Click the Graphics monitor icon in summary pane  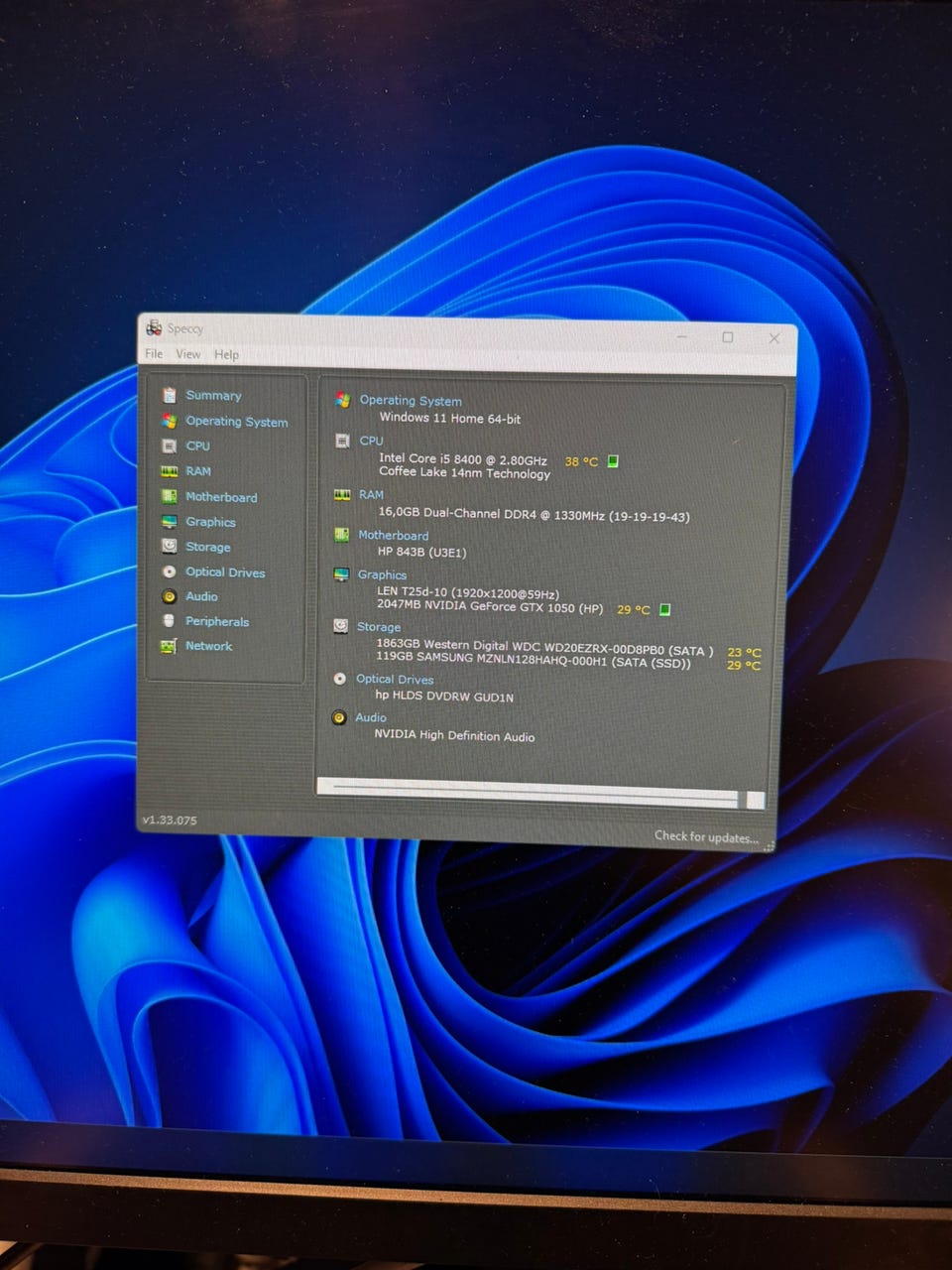pyautogui.click(x=341, y=574)
